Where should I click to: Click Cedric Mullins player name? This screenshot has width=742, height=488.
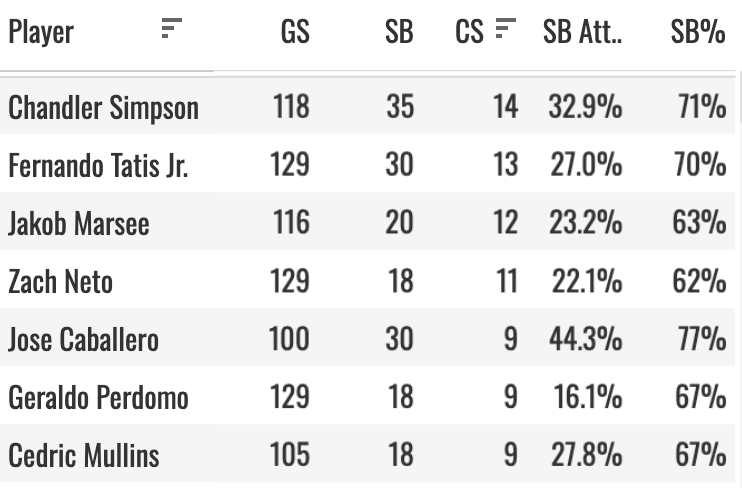click(84, 455)
